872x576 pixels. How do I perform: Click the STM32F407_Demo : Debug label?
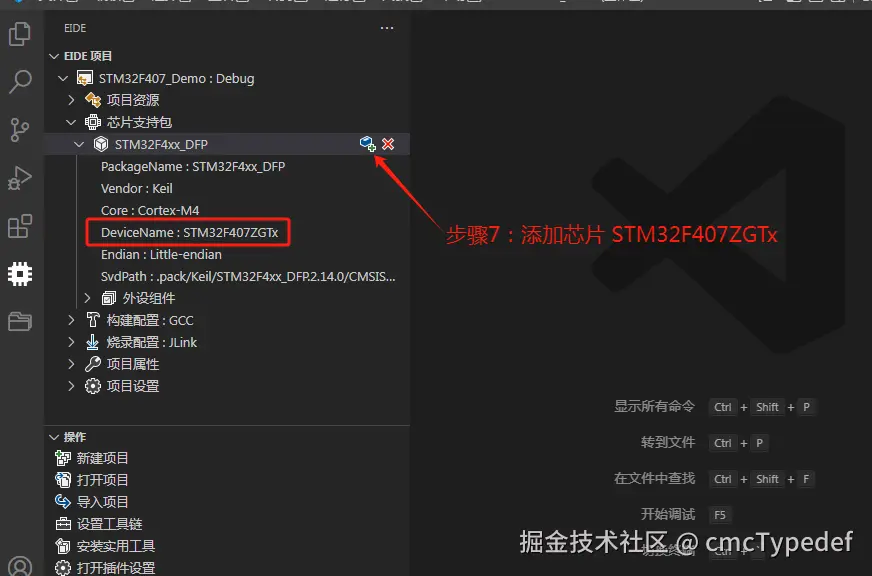tap(176, 78)
